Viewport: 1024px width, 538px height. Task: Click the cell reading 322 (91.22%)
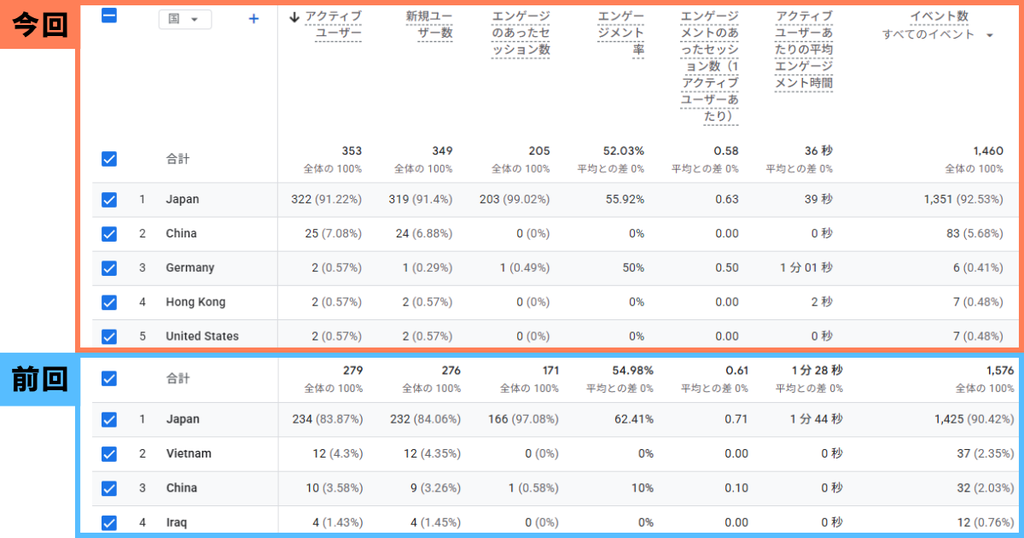(x=327, y=199)
